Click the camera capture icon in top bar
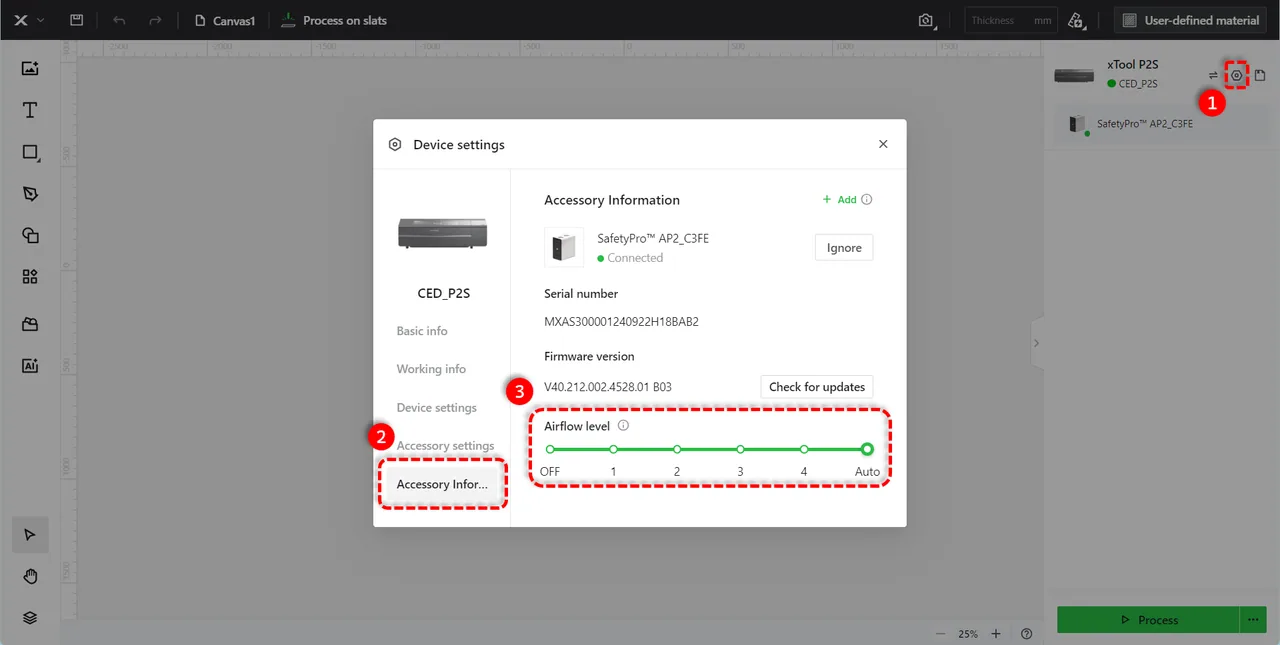 pos(926,20)
